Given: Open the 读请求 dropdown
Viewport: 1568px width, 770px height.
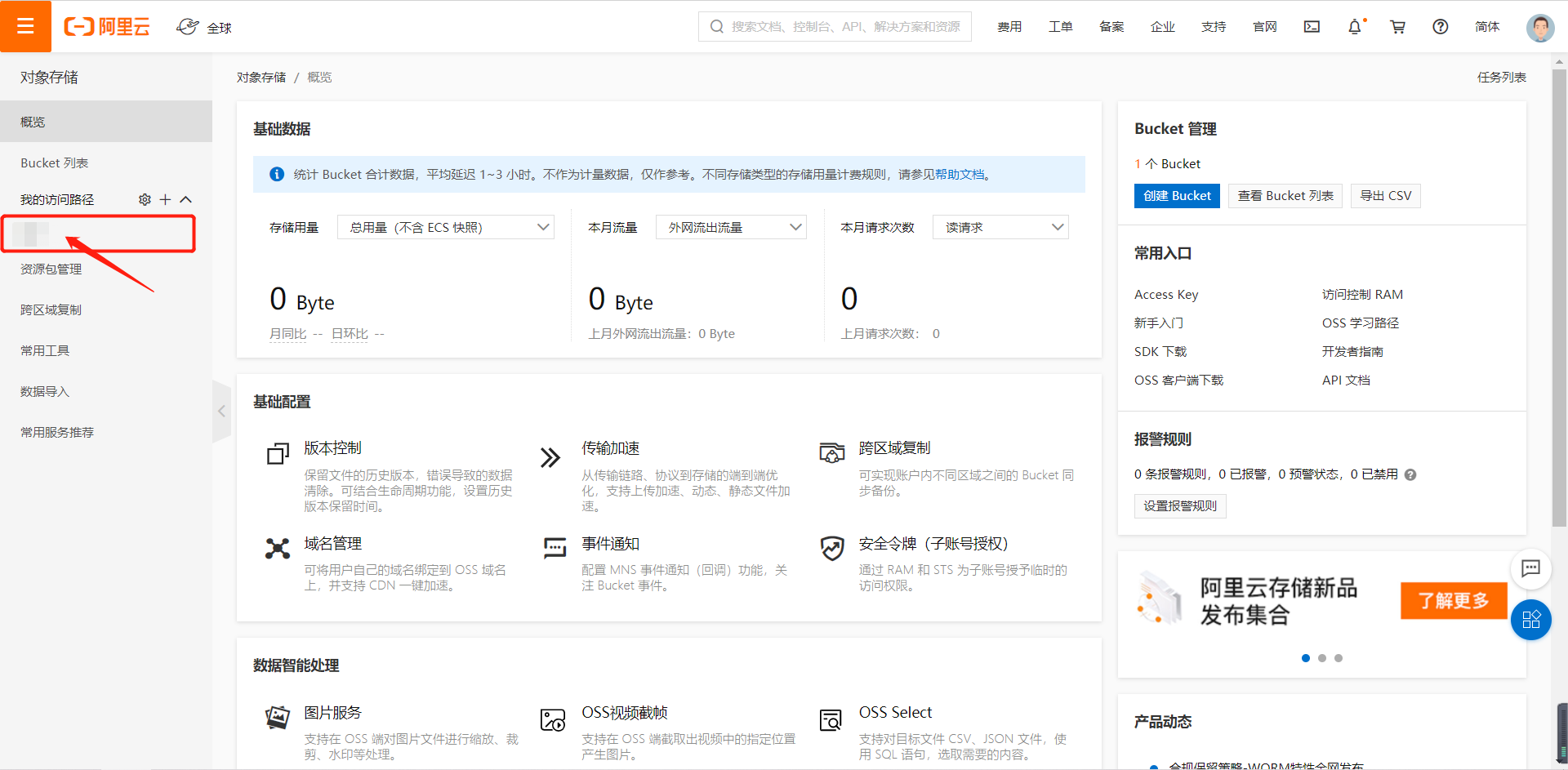Looking at the screenshot, I should (1000, 227).
